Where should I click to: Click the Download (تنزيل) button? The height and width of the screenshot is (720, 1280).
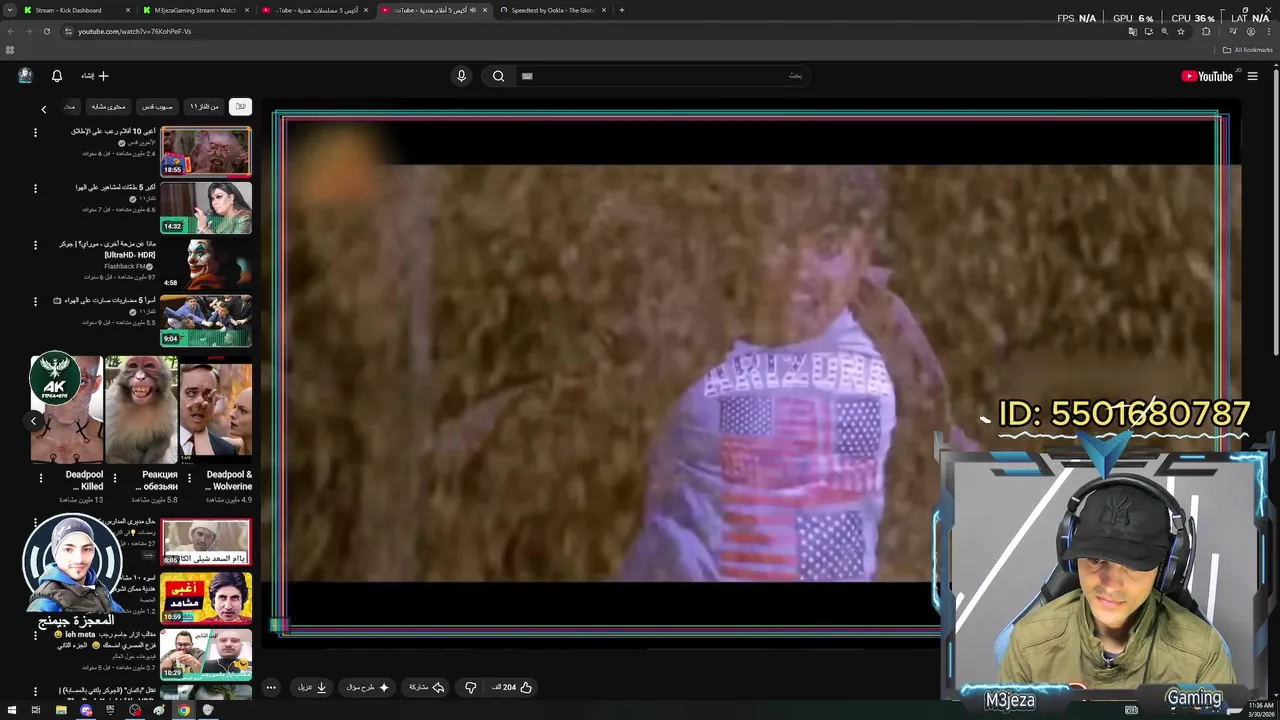[312, 687]
